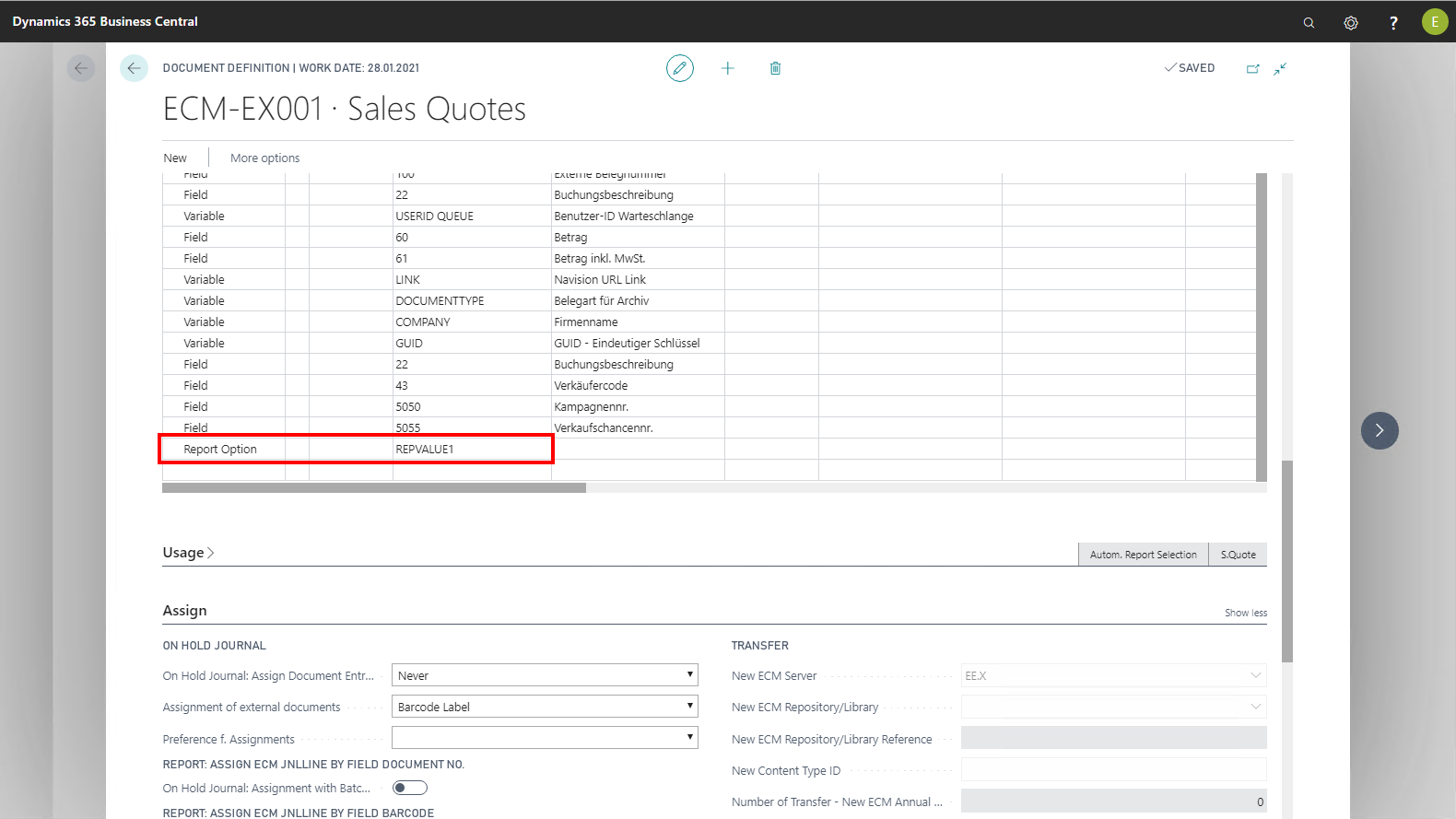Click the collapse page arrows icon
1456x819 pixels.
pyautogui.click(x=1280, y=68)
